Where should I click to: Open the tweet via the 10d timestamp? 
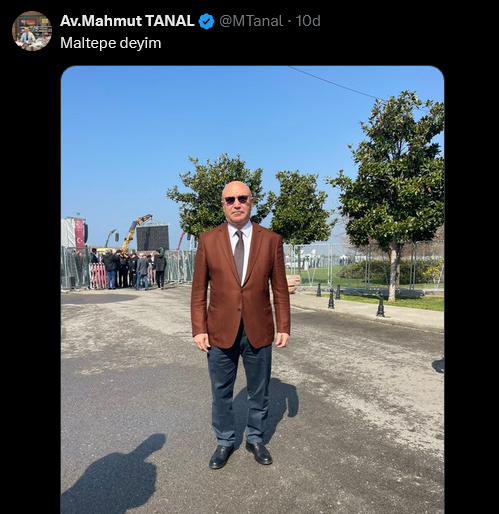coord(308,21)
